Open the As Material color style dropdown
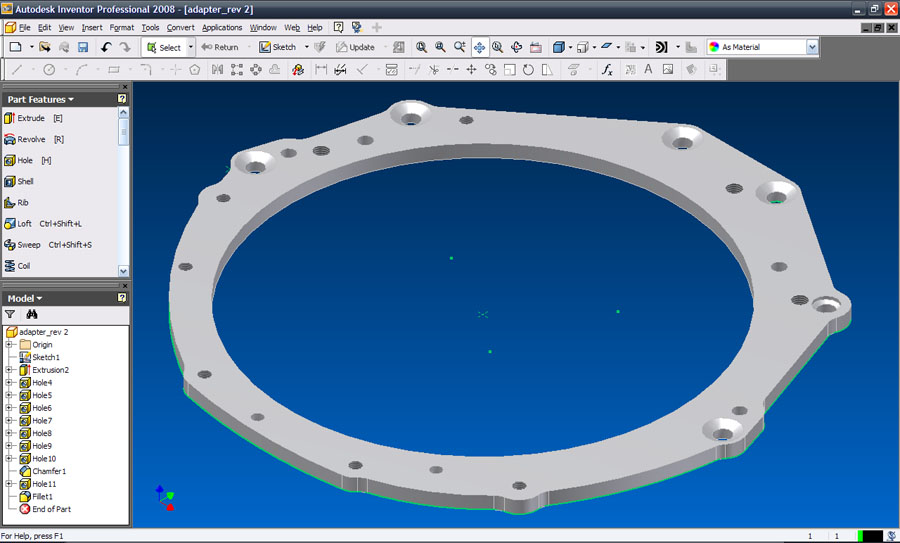 (812, 47)
